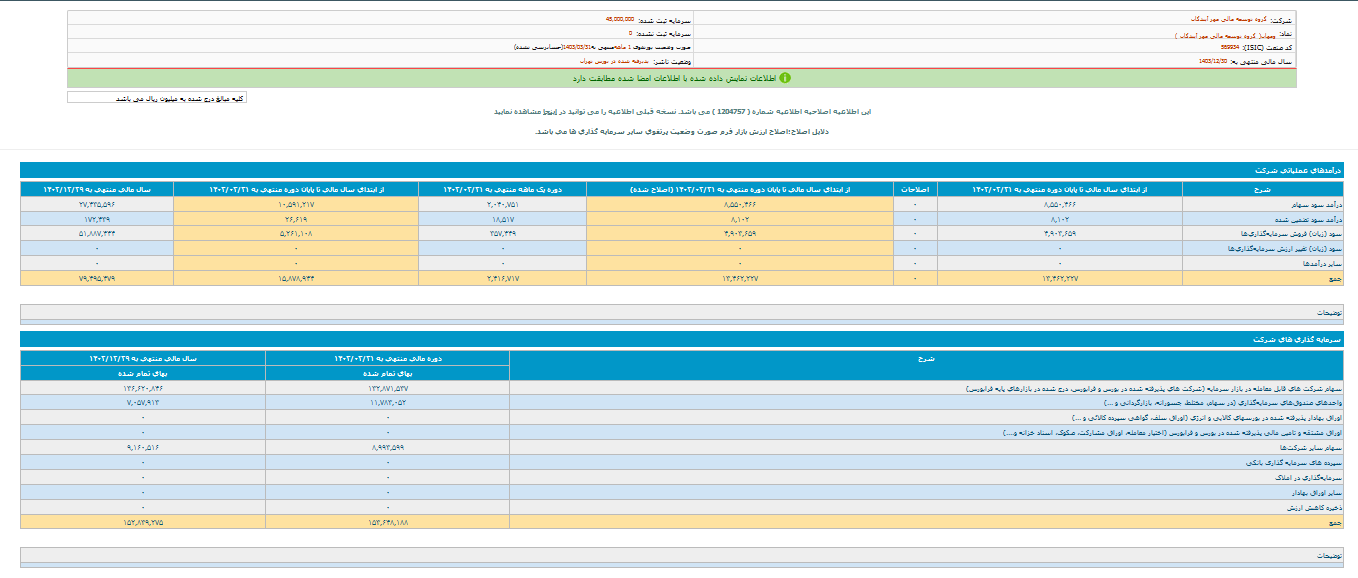Image resolution: width=1358 pixels, height=578 pixels.
Task: Click the total cell showing 79,495,479
Action: coord(96,278)
